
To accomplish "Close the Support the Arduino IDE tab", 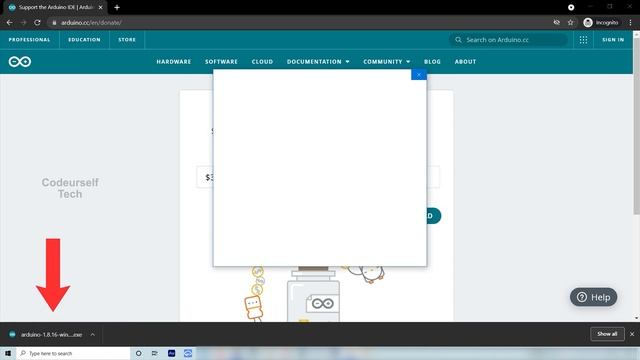I will (100, 7).
